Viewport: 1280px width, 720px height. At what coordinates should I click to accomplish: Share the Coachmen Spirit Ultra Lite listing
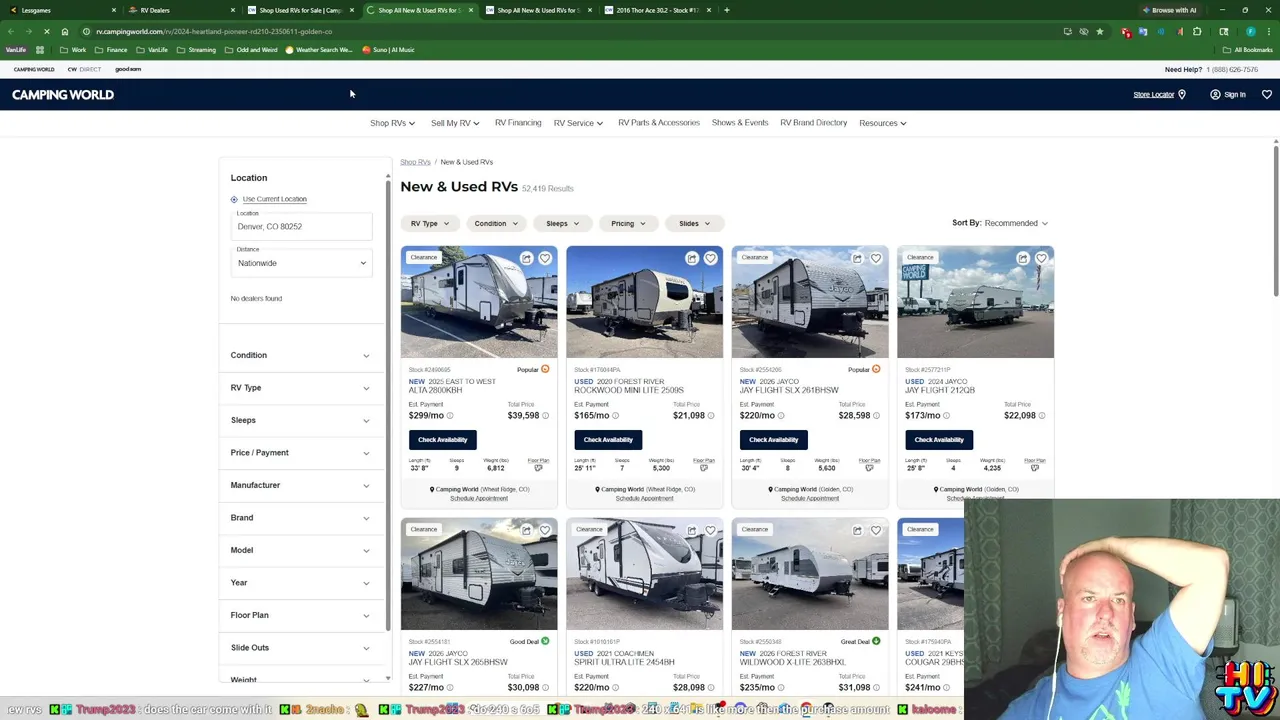point(692,530)
